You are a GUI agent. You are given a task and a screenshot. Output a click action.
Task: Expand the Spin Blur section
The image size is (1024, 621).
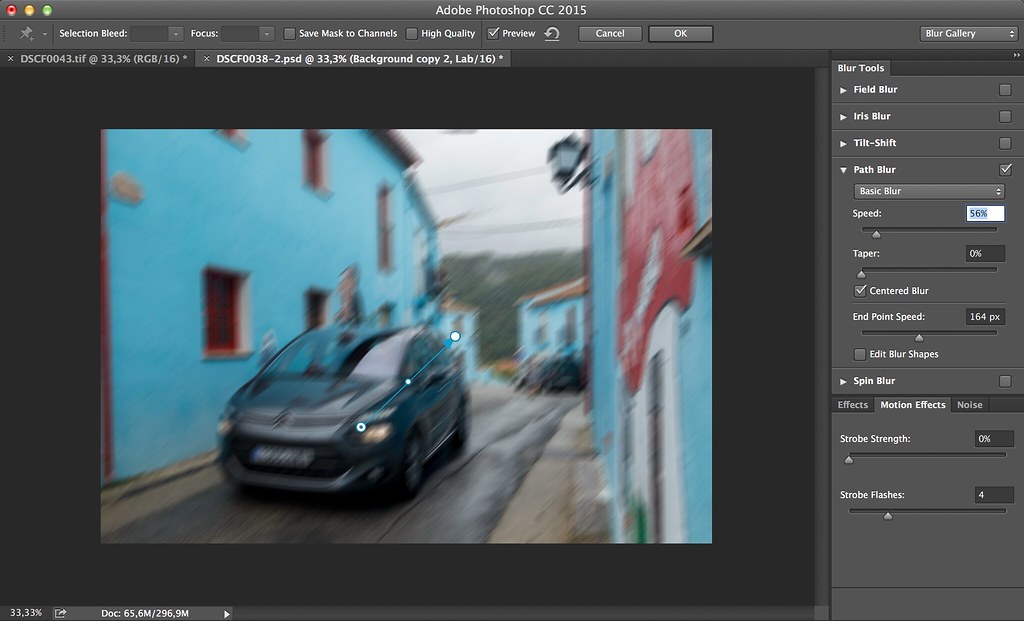pos(843,381)
